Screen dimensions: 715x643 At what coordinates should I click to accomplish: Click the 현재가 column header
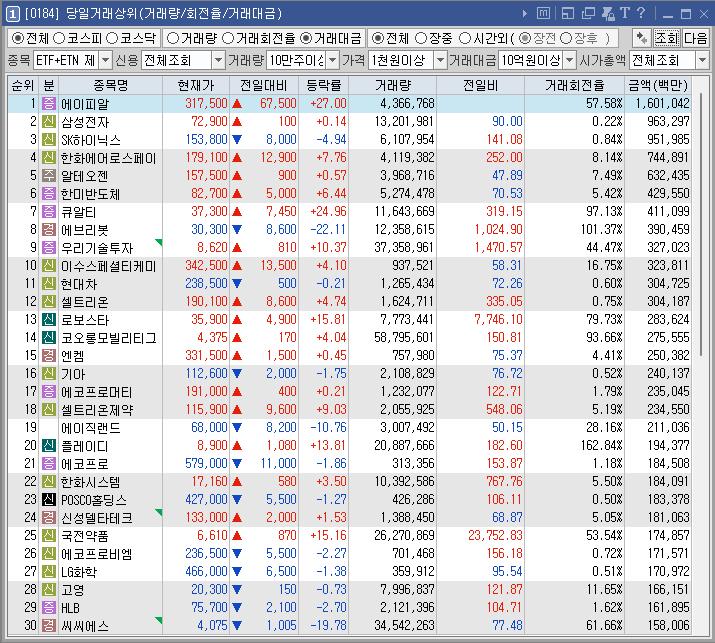pos(196,85)
